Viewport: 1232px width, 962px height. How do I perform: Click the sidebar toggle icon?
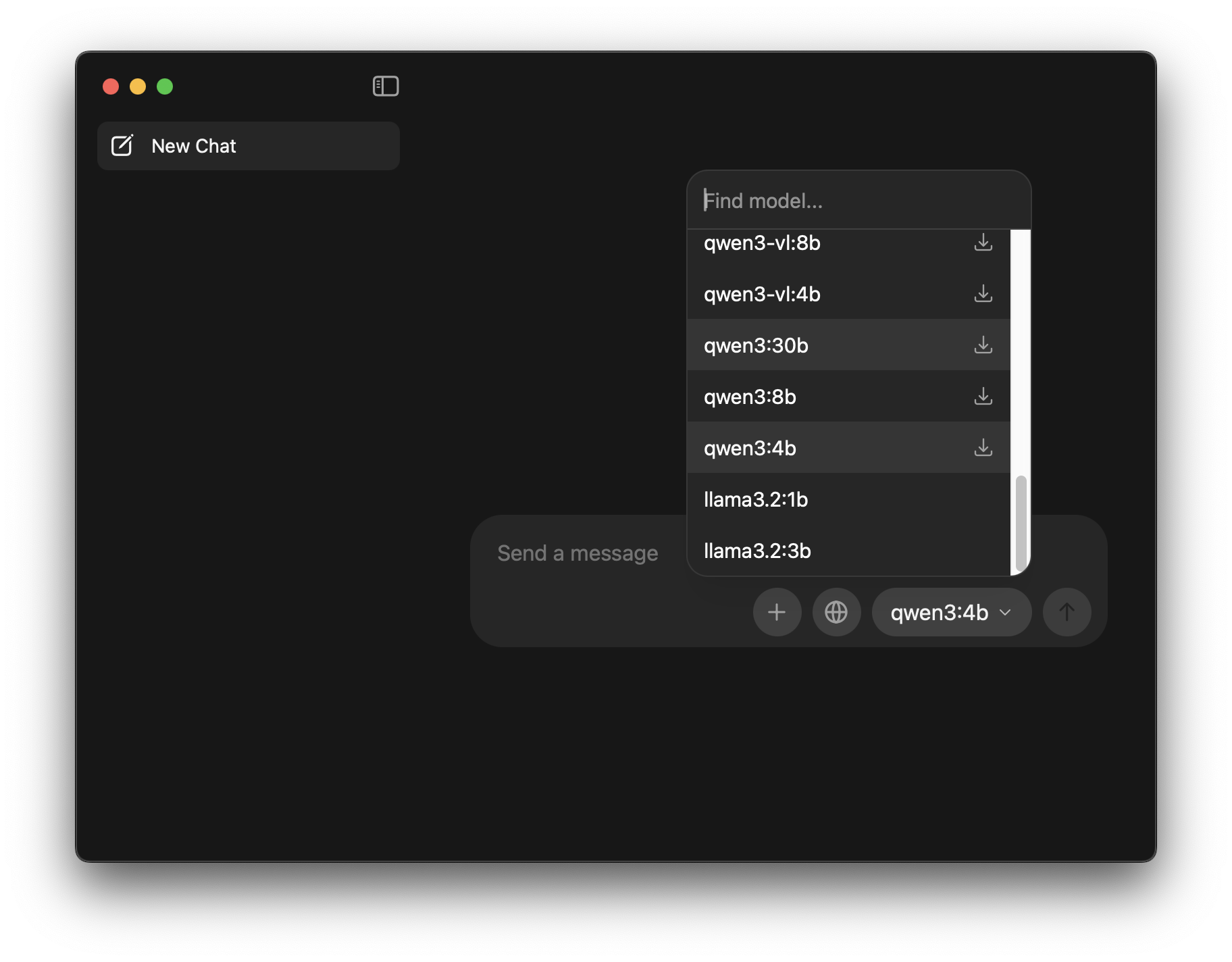point(386,86)
